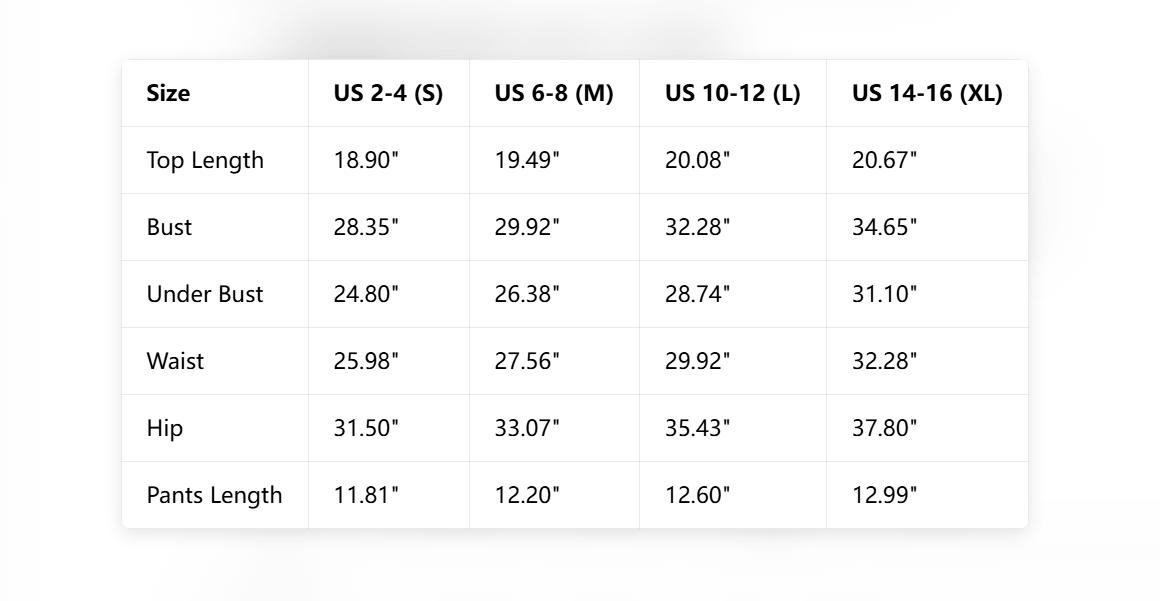The image size is (1160, 601).
Task: Select the 34.65" Bust value for XL
Action: (884, 227)
